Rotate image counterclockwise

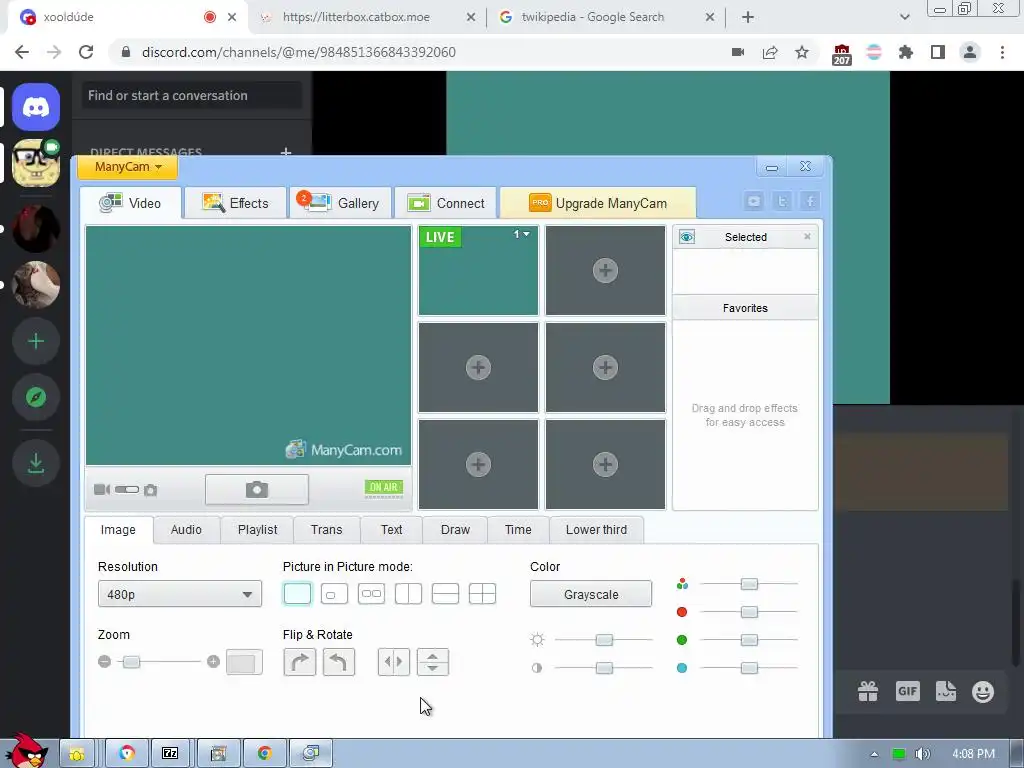coord(338,662)
